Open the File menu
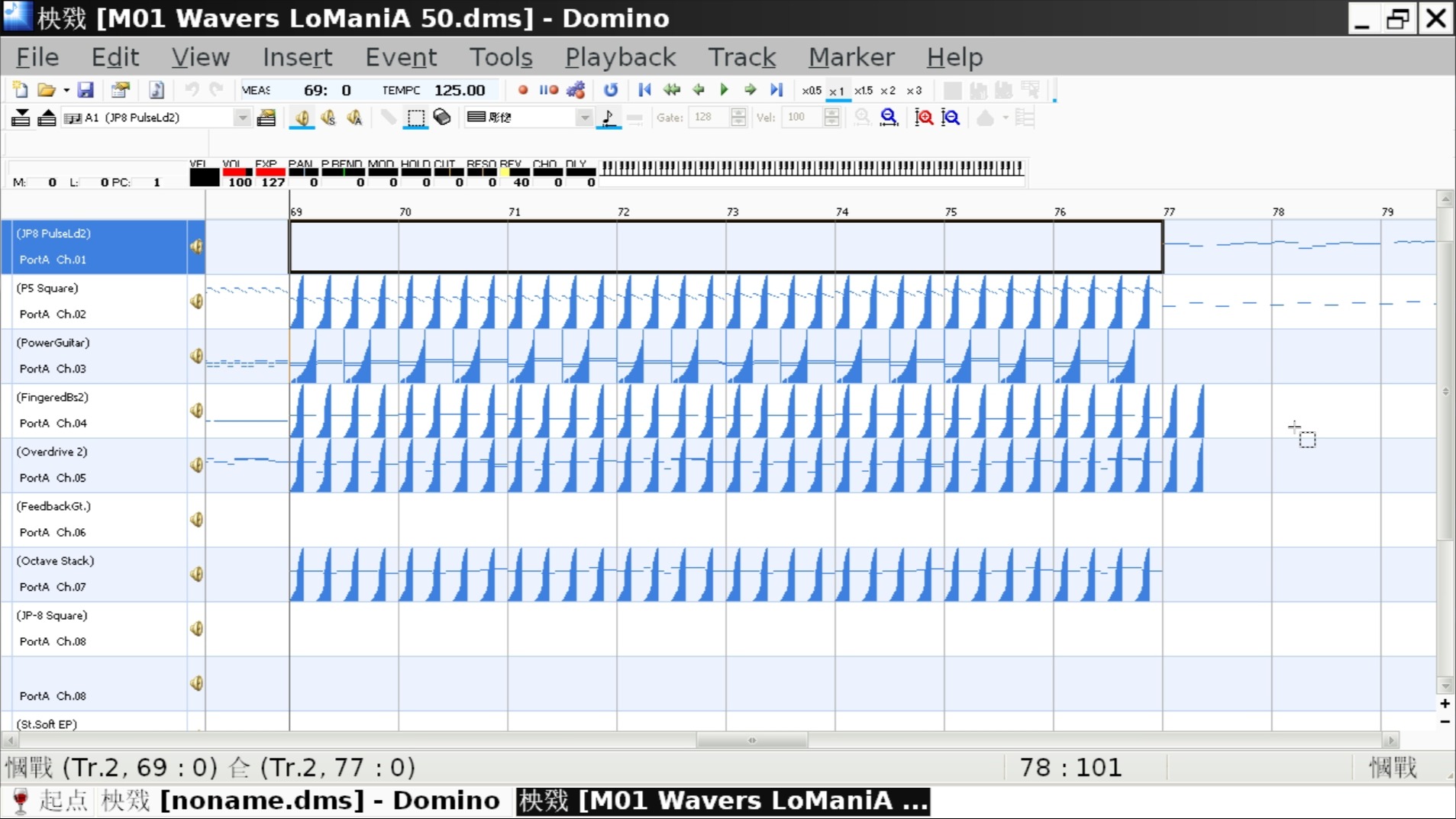 pos(37,57)
